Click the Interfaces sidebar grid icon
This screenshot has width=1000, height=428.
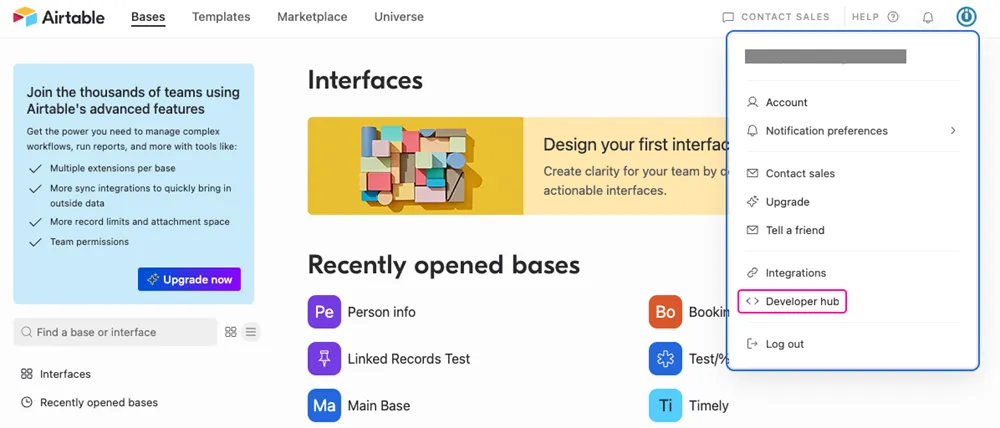coord(27,374)
